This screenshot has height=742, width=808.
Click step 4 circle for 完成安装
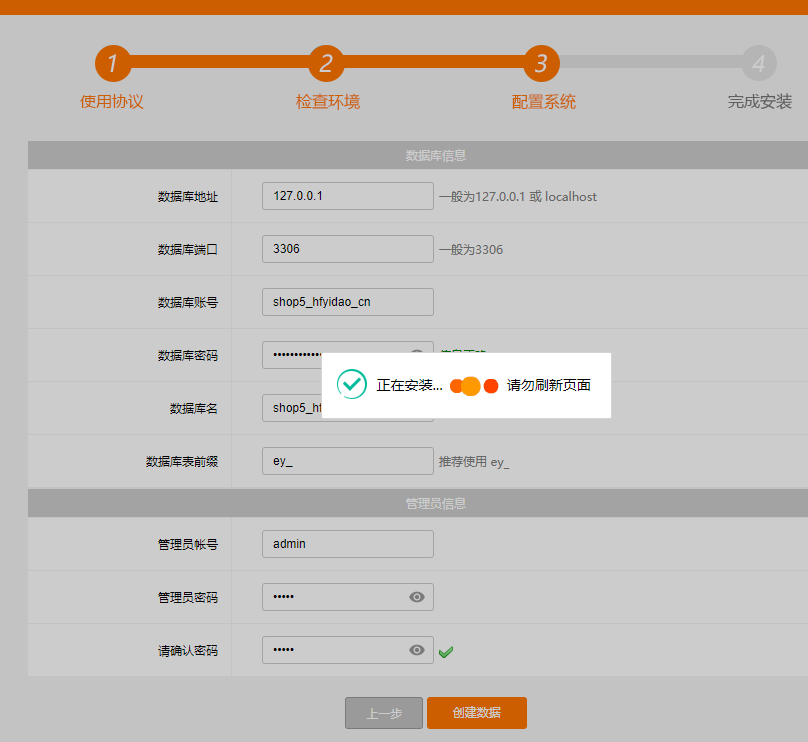coord(759,63)
